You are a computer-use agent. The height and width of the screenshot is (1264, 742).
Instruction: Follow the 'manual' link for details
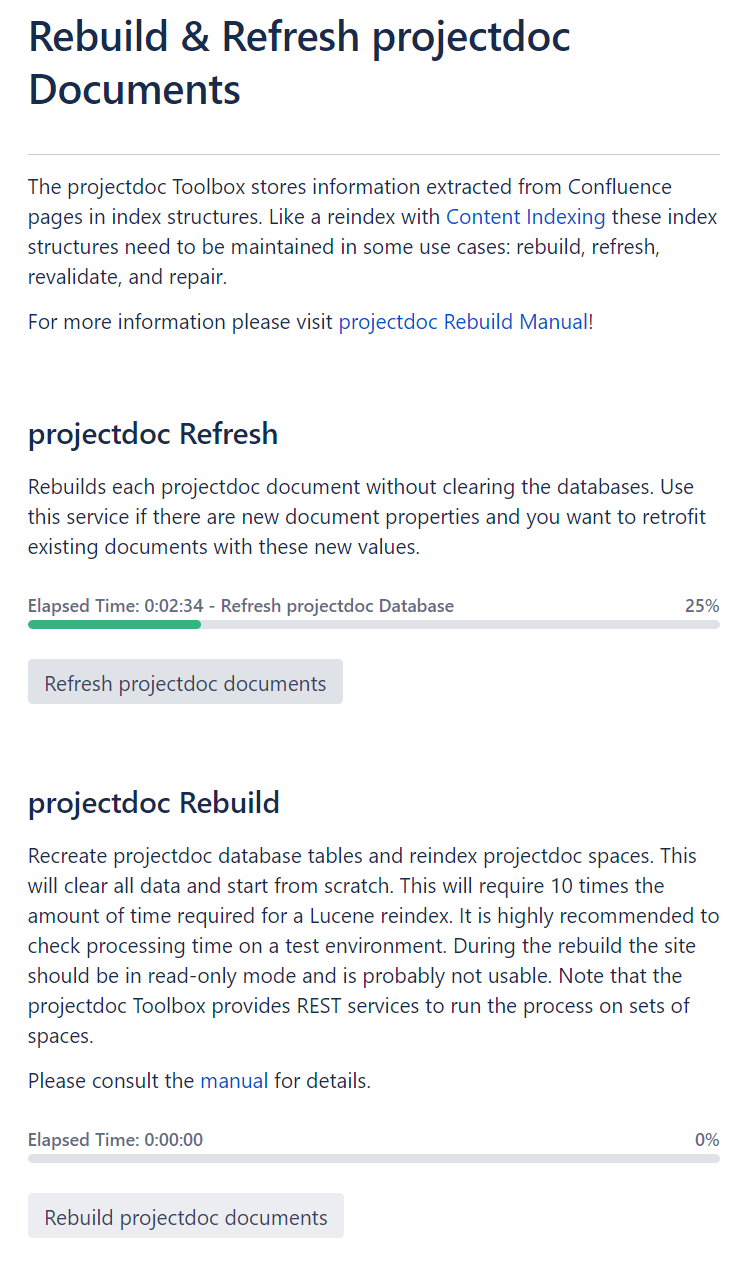[234, 1081]
